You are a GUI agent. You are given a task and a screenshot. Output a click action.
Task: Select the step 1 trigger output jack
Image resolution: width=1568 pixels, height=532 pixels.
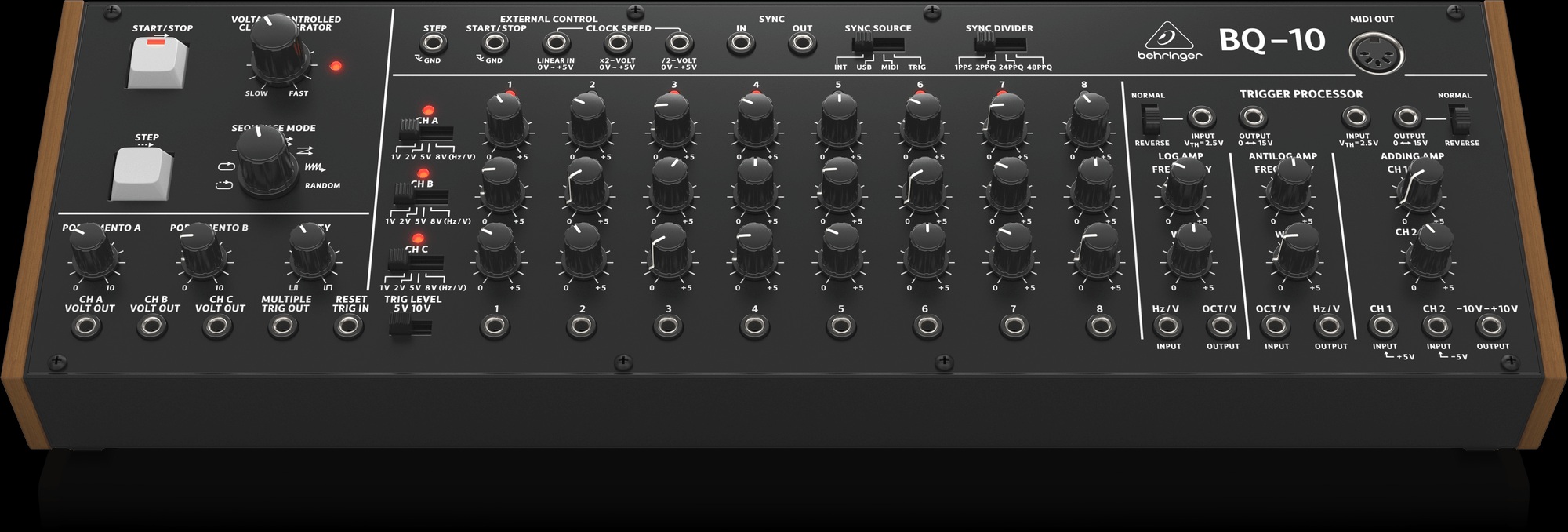[x=494, y=326]
